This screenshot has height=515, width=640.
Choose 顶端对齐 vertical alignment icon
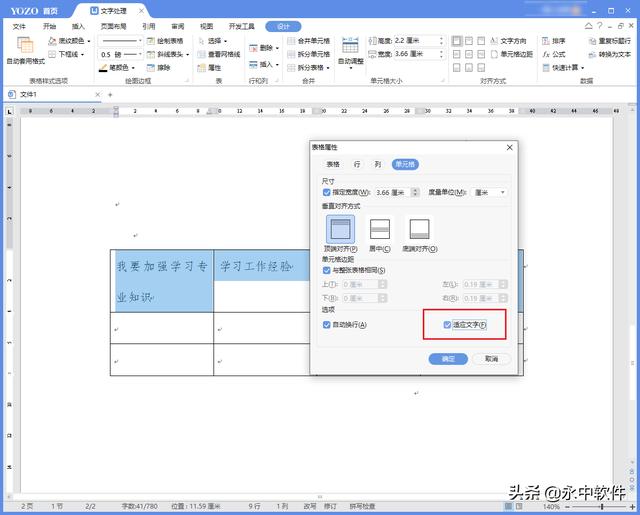click(341, 232)
